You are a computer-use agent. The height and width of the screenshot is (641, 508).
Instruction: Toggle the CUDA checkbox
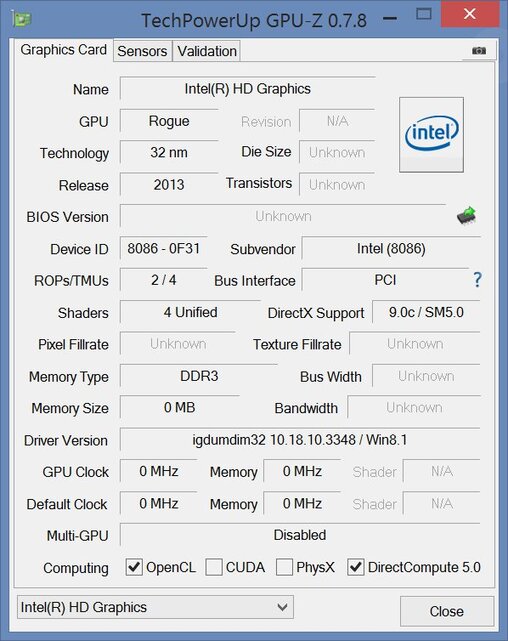pyautogui.click(x=214, y=567)
